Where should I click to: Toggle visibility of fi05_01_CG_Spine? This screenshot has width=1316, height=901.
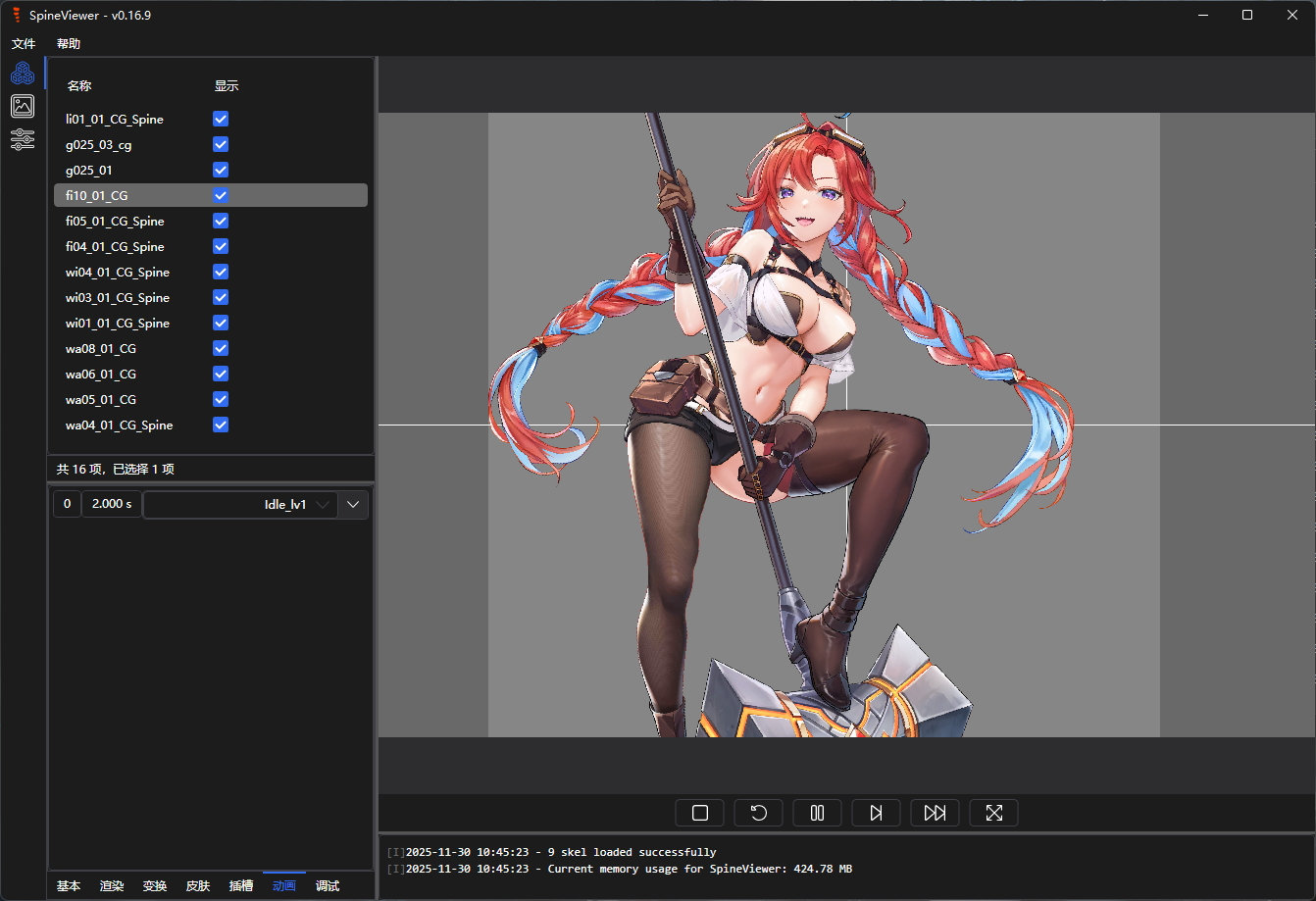pos(221,221)
